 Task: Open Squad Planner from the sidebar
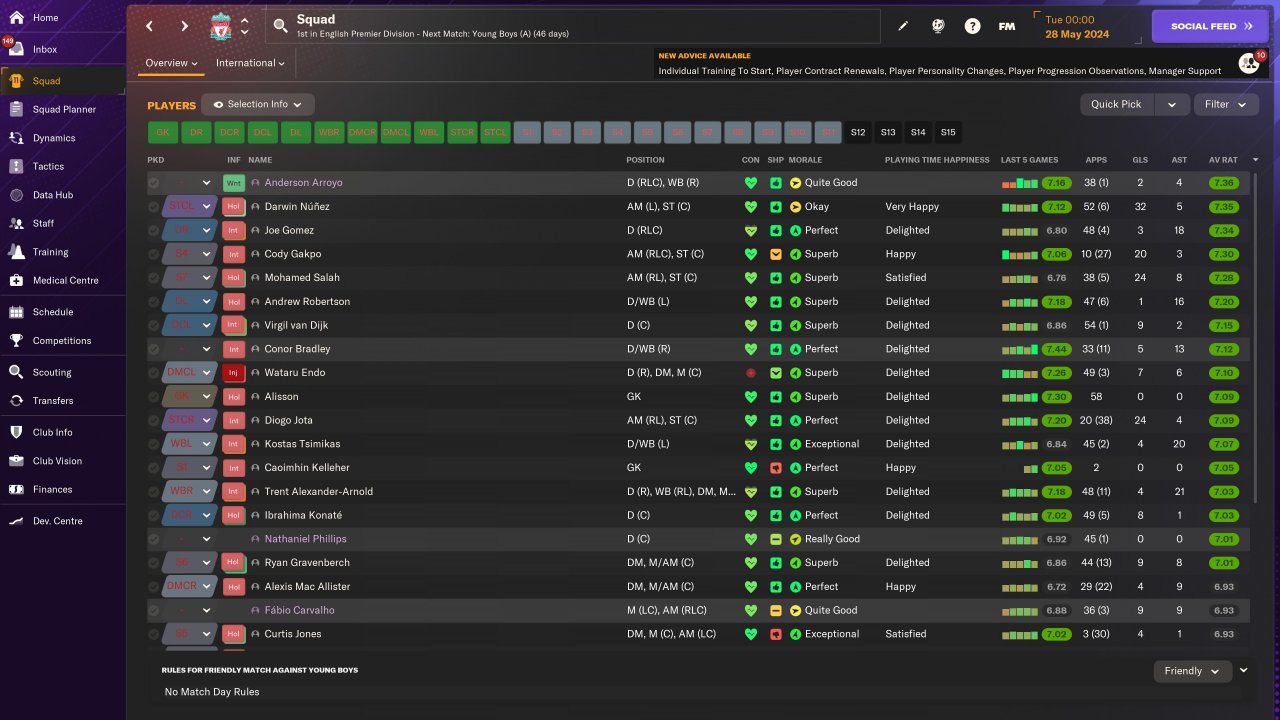[x=63, y=109]
